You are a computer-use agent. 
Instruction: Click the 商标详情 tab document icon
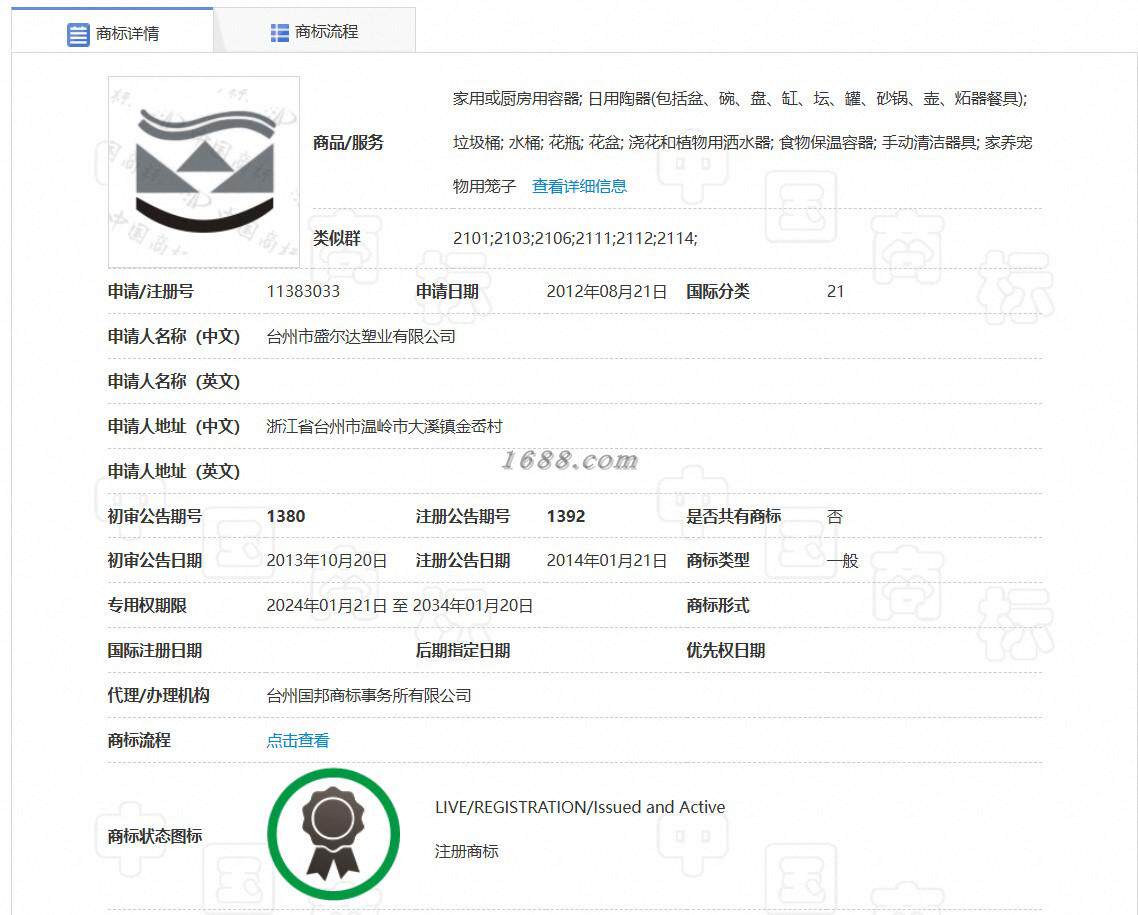click(x=78, y=34)
